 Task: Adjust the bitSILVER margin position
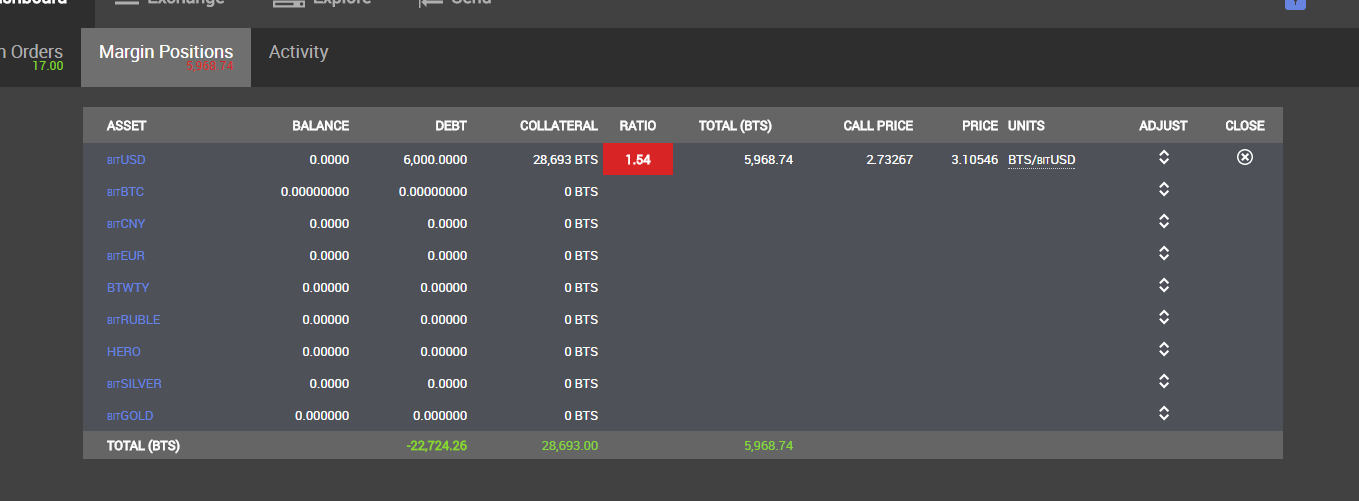[1164, 382]
